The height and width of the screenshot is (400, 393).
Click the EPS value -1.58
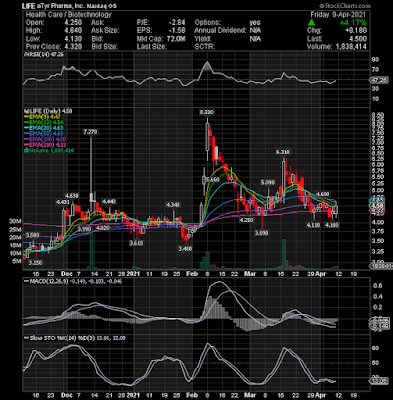(x=177, y=31)
